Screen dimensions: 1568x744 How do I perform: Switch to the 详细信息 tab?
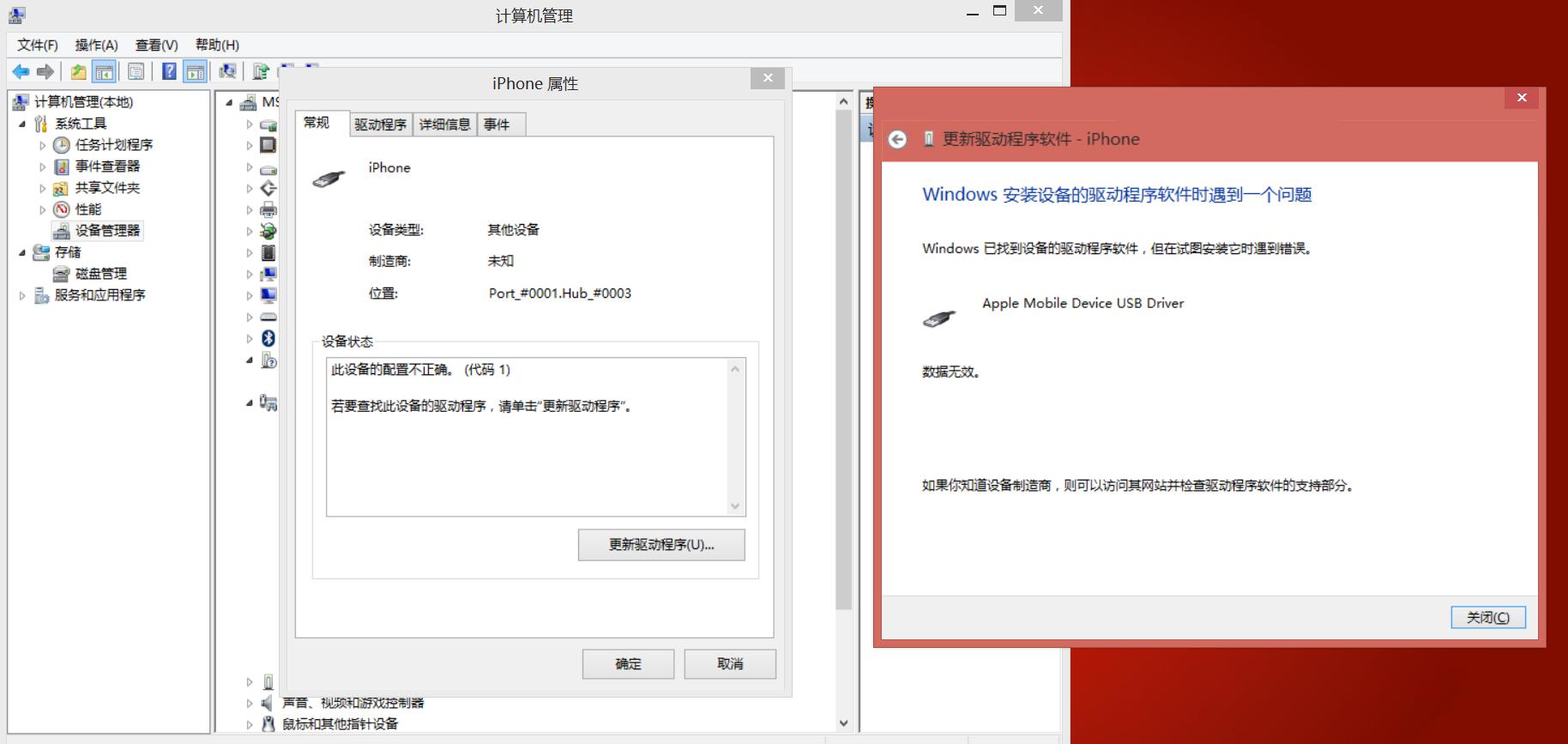point(444,124)
